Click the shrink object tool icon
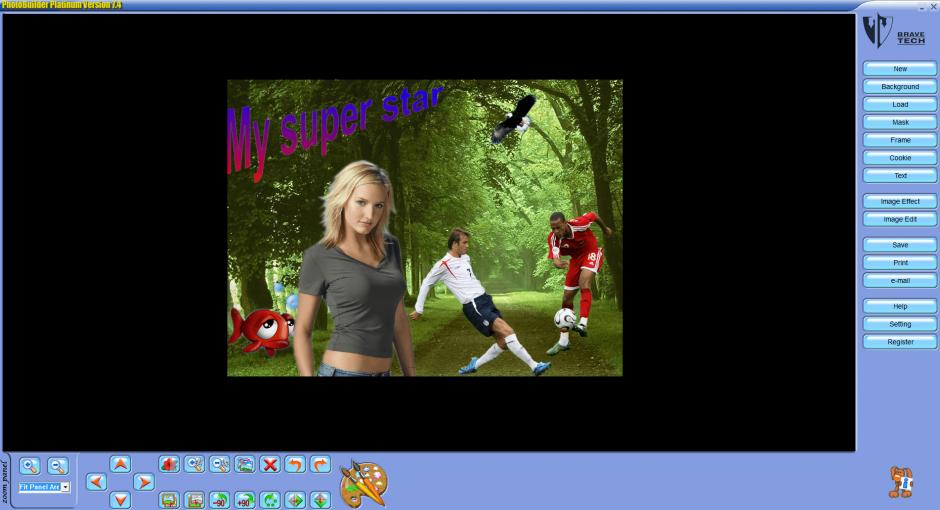 coord(219,464)
